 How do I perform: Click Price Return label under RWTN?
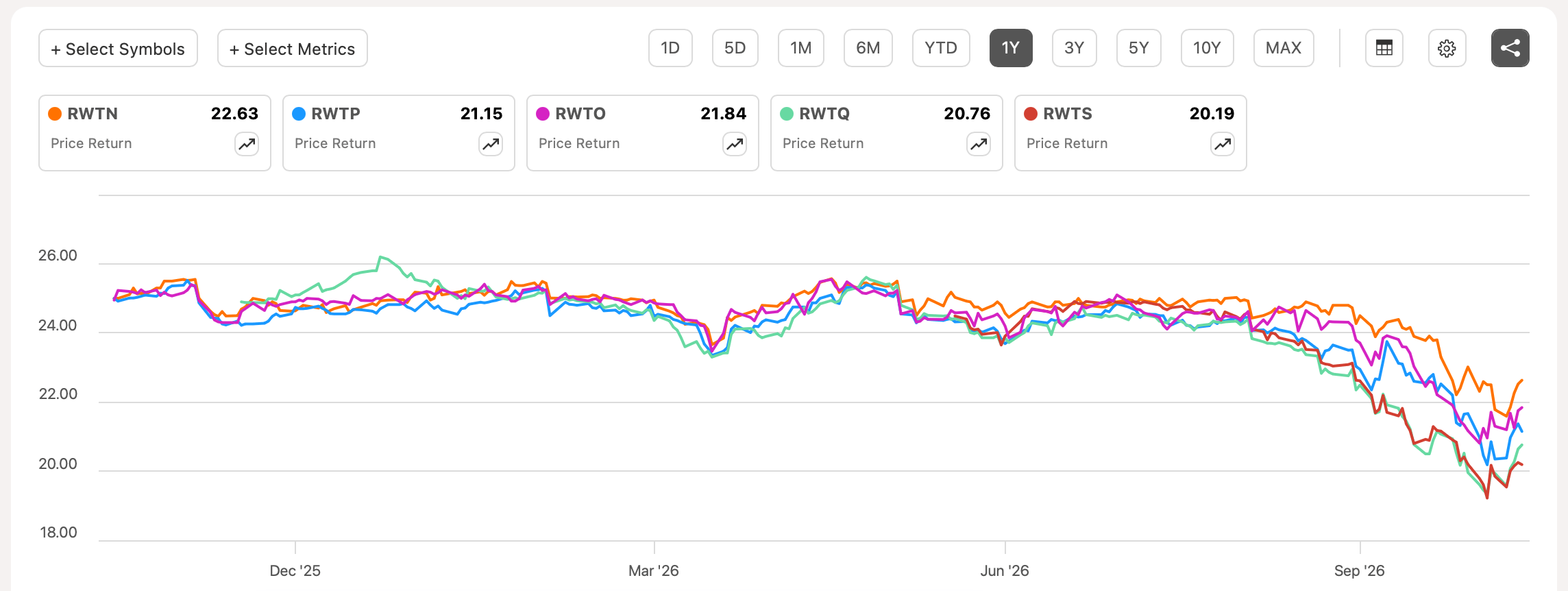tap(91, 143)
